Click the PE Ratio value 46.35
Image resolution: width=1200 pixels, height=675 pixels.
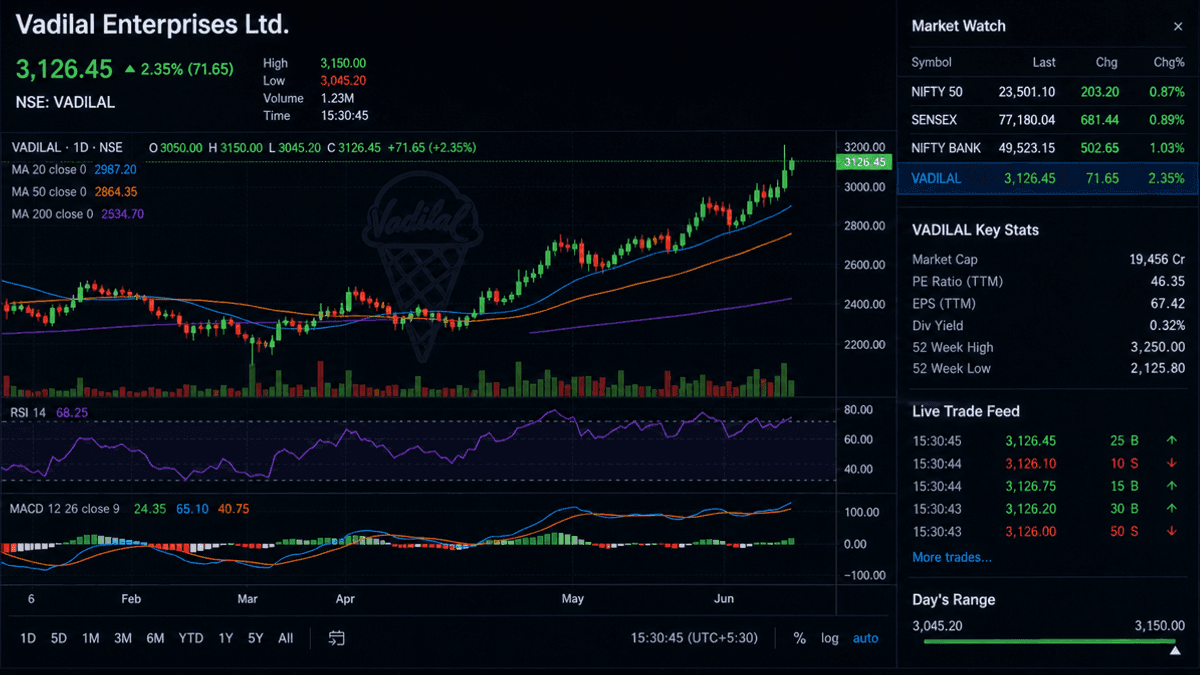(x=1168, y=281)
